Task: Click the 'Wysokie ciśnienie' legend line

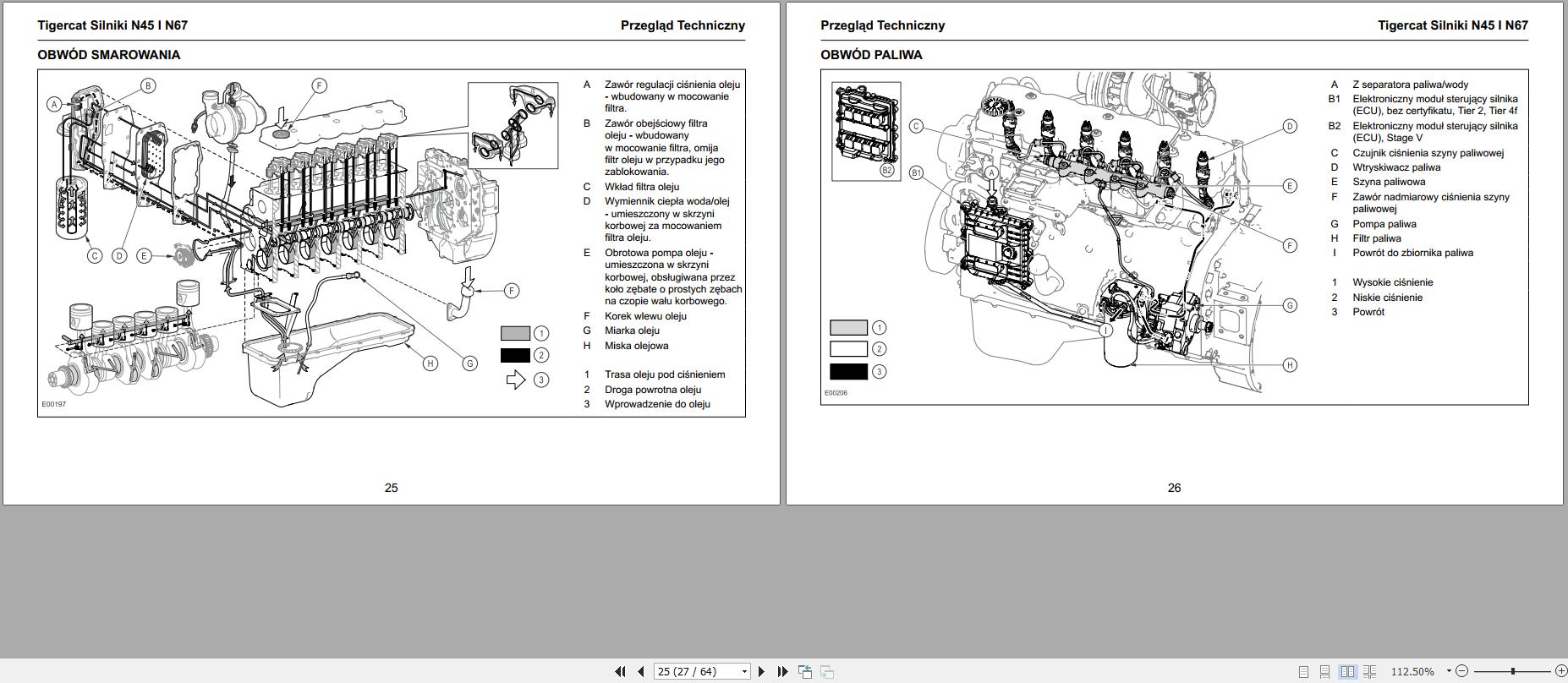Action: click(x=1393, y=282)
